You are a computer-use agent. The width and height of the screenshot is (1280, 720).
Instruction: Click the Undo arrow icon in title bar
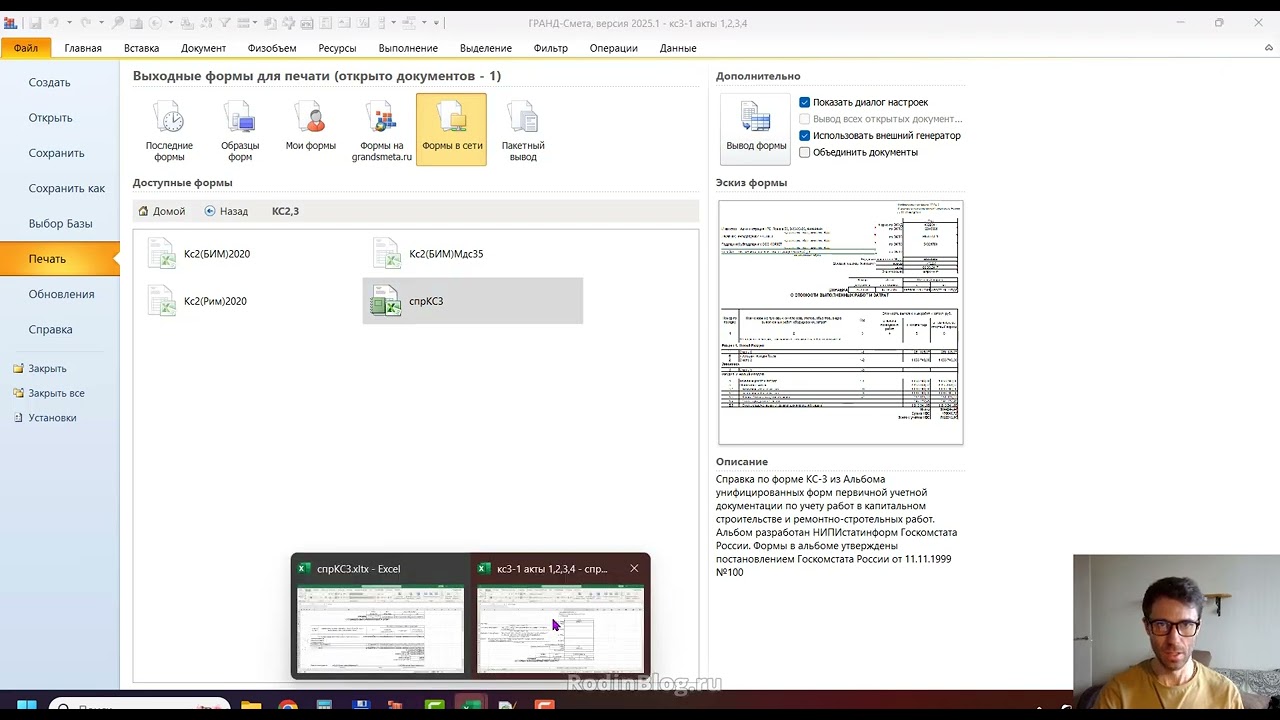click(55, 23)
